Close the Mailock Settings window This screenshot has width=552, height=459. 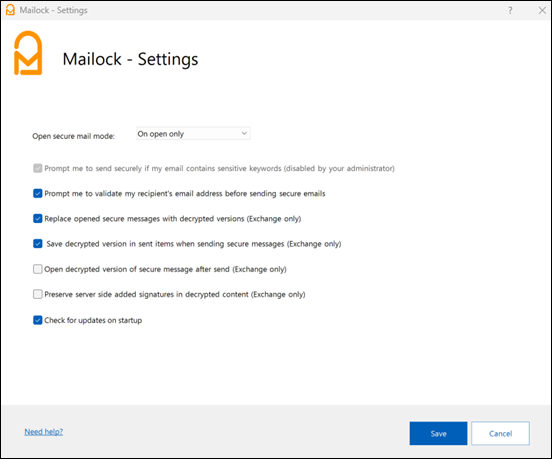[542, 11]
